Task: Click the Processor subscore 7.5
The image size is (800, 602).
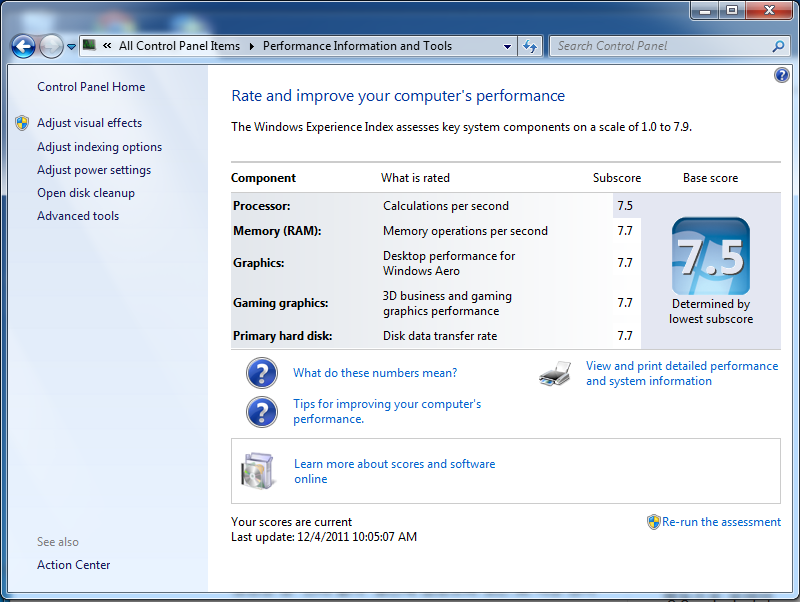Action: click(x=625, y=206)
